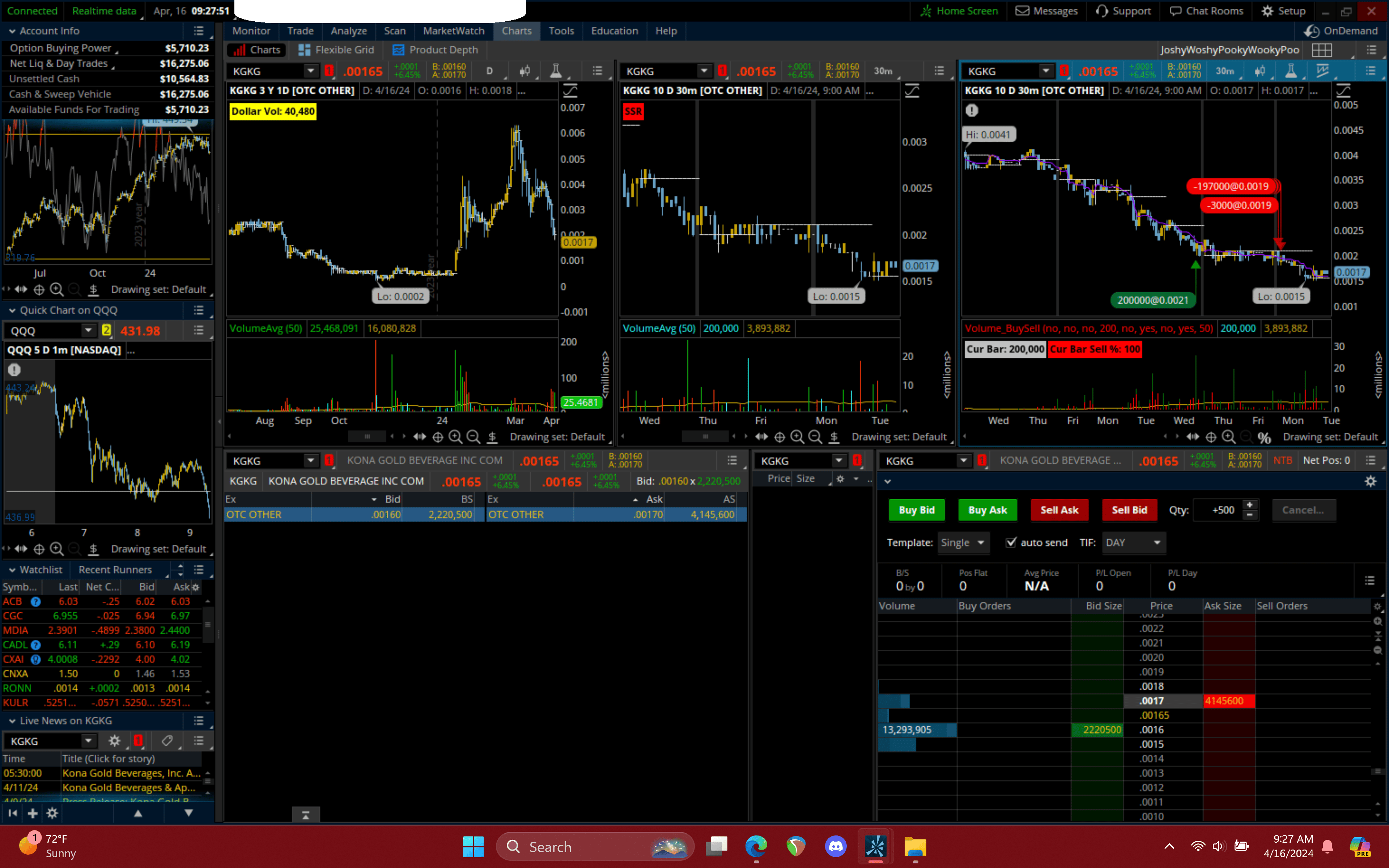This screenshot has height=868, width=1389.
Task: Click the Buy Ask button
Action: [x=987, y=510]
